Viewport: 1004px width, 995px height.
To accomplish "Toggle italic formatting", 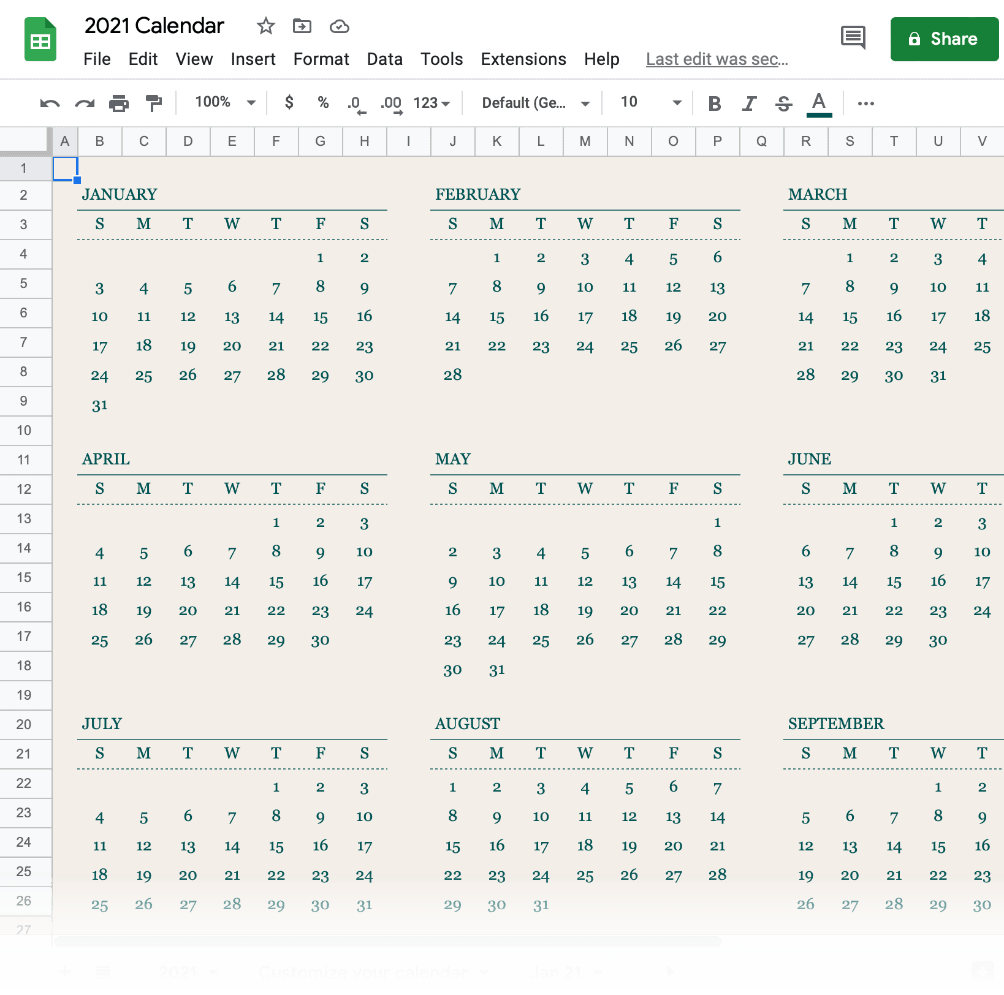I will pyautogui.click(x=748, y=102).
